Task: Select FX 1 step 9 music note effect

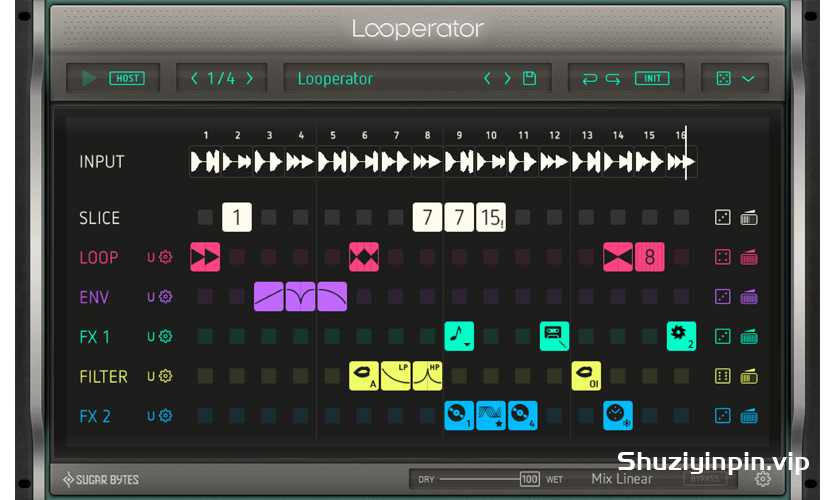Action: point(459,336)
